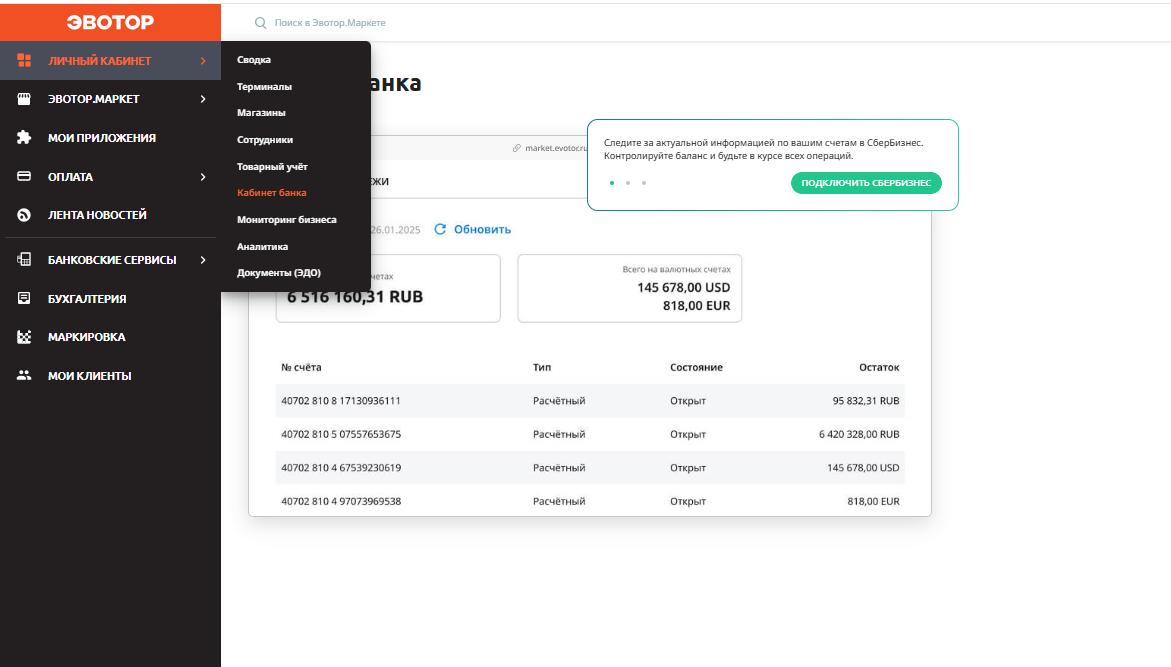Open Лента новостей via its feed icon
The height and width of the screenshot is (667, 1171).
[x=24, y=215]
